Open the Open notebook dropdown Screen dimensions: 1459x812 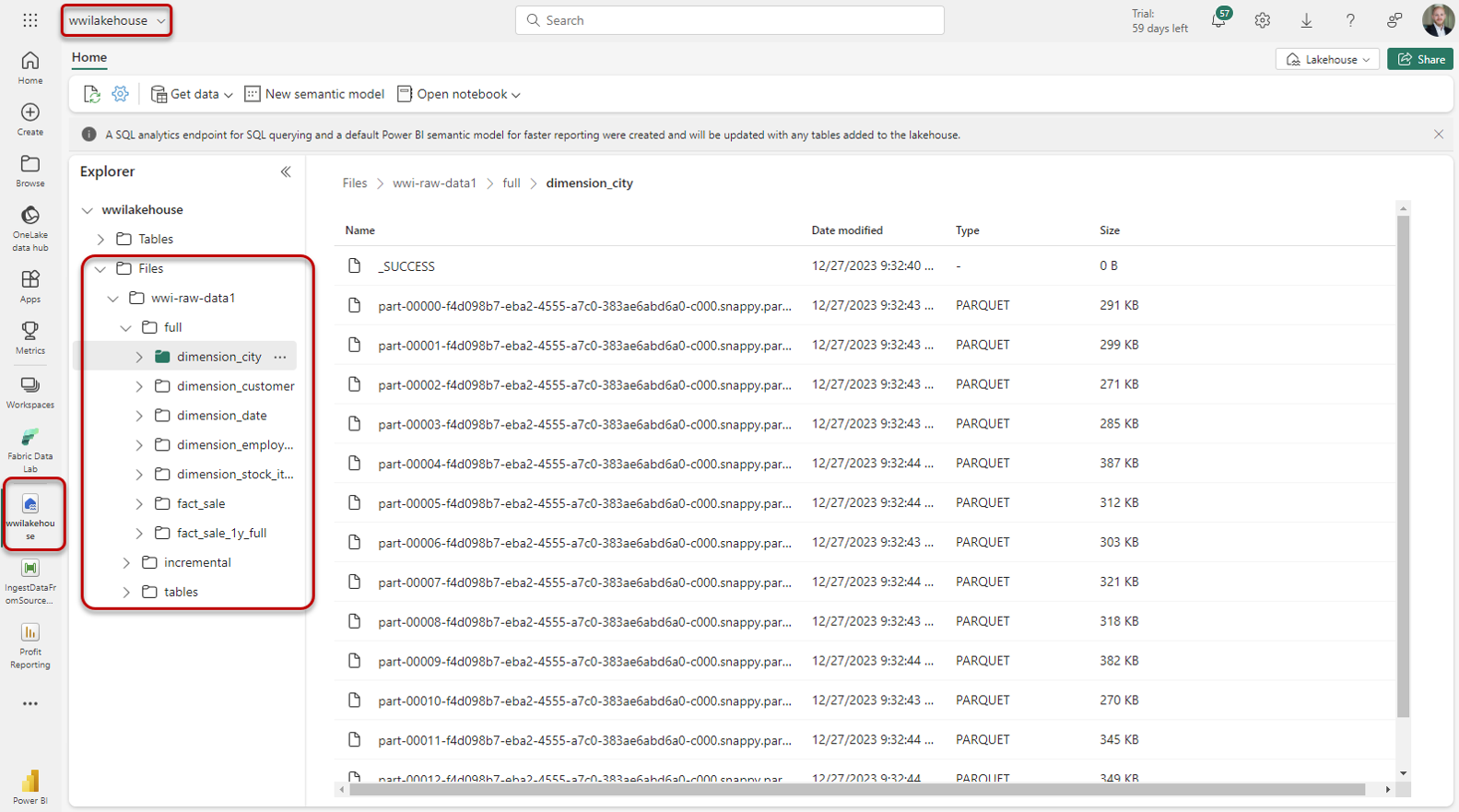459,94
